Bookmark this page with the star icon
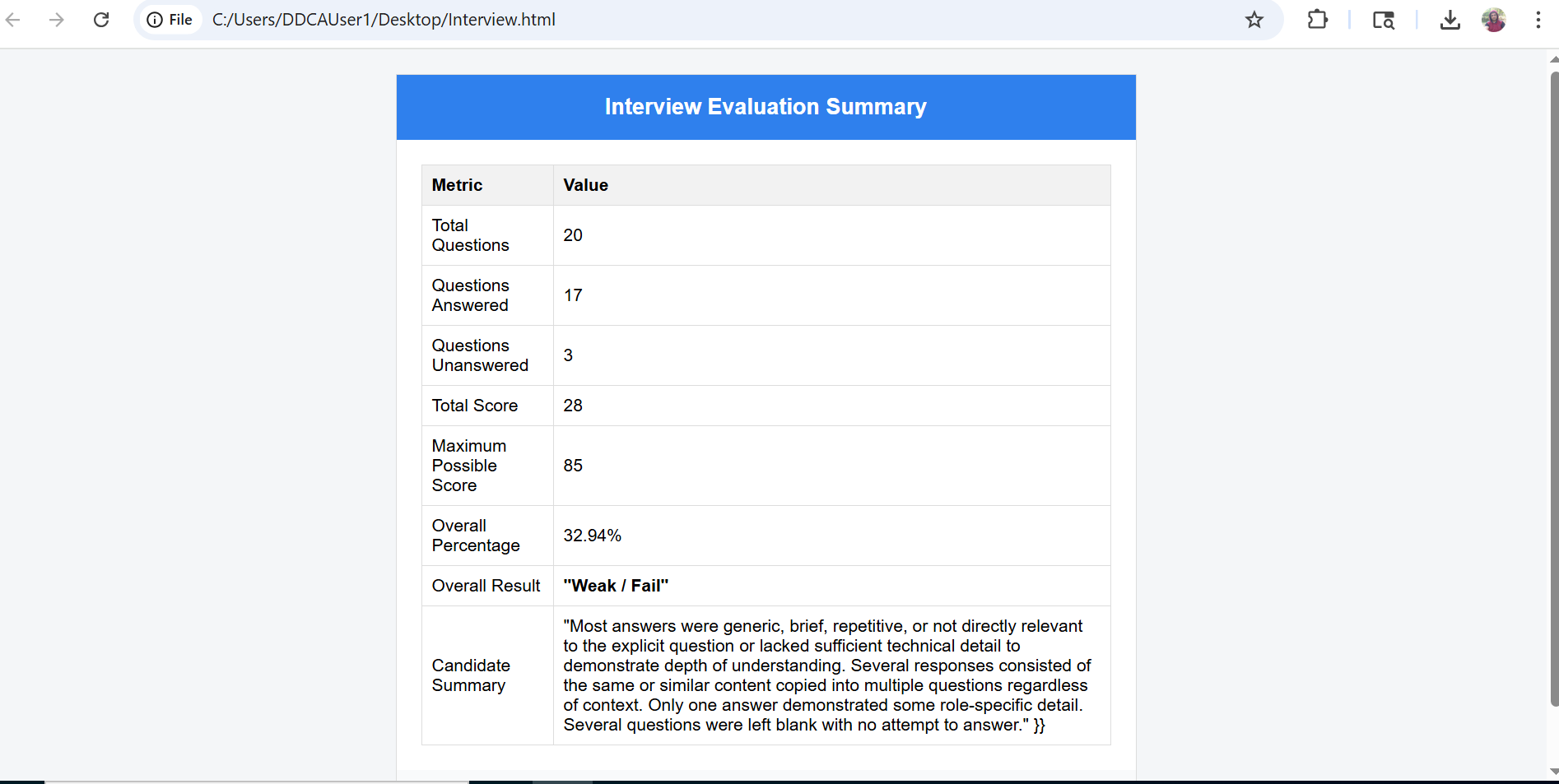 1254,20
